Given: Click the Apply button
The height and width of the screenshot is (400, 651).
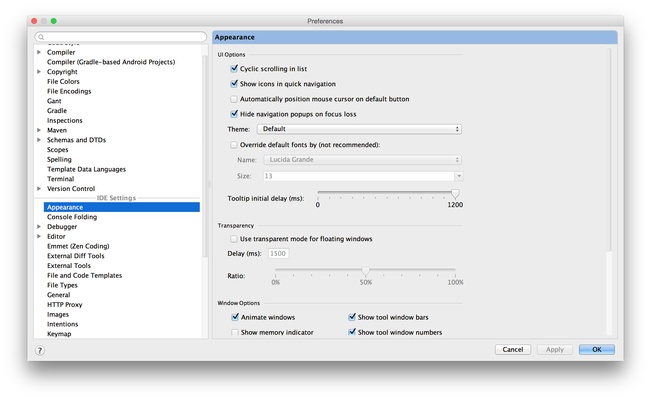Looking at the screenshot, I should point(555,350).
